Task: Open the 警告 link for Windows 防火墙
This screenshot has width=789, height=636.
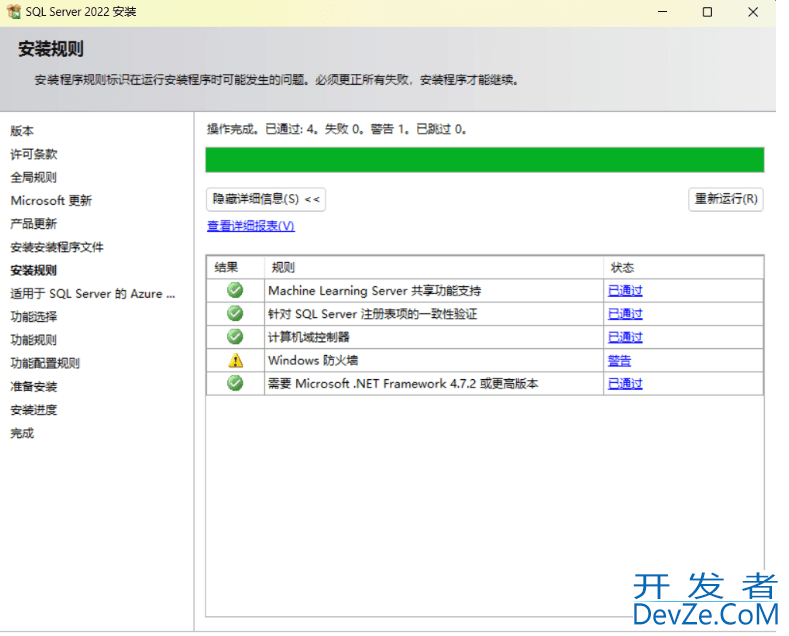Action: click(x=619, y=361)
